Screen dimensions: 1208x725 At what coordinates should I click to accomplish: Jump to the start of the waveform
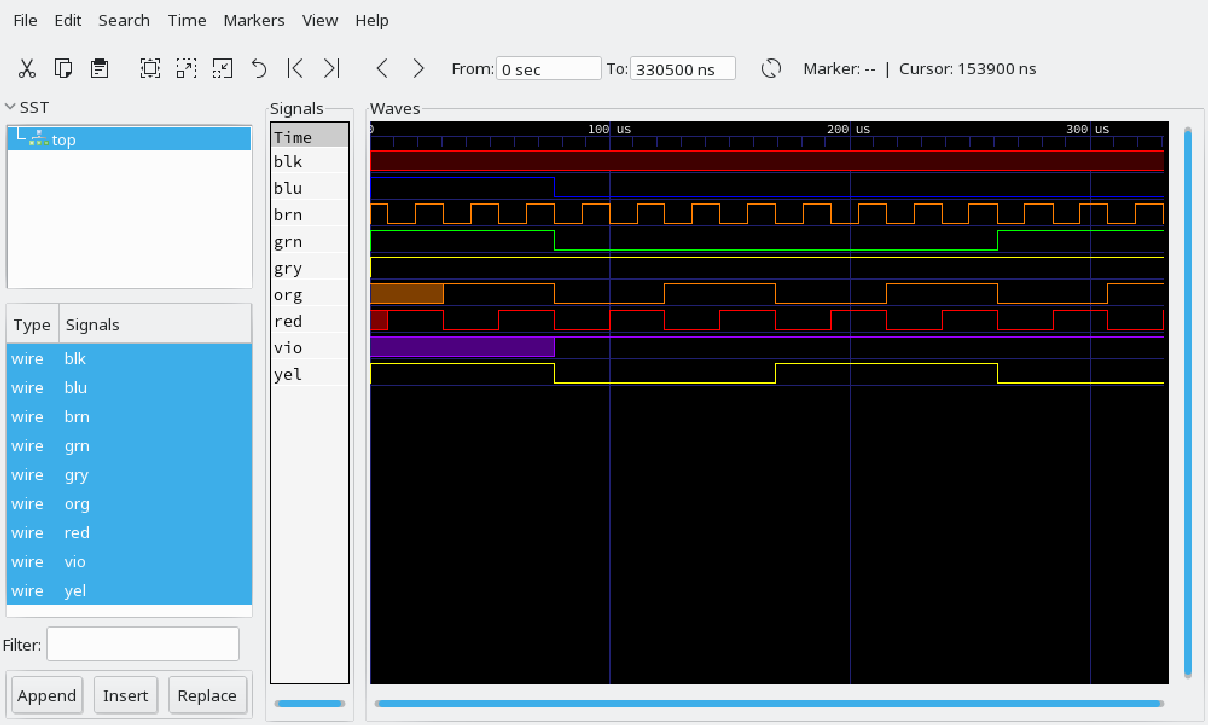tap(295, 68)
